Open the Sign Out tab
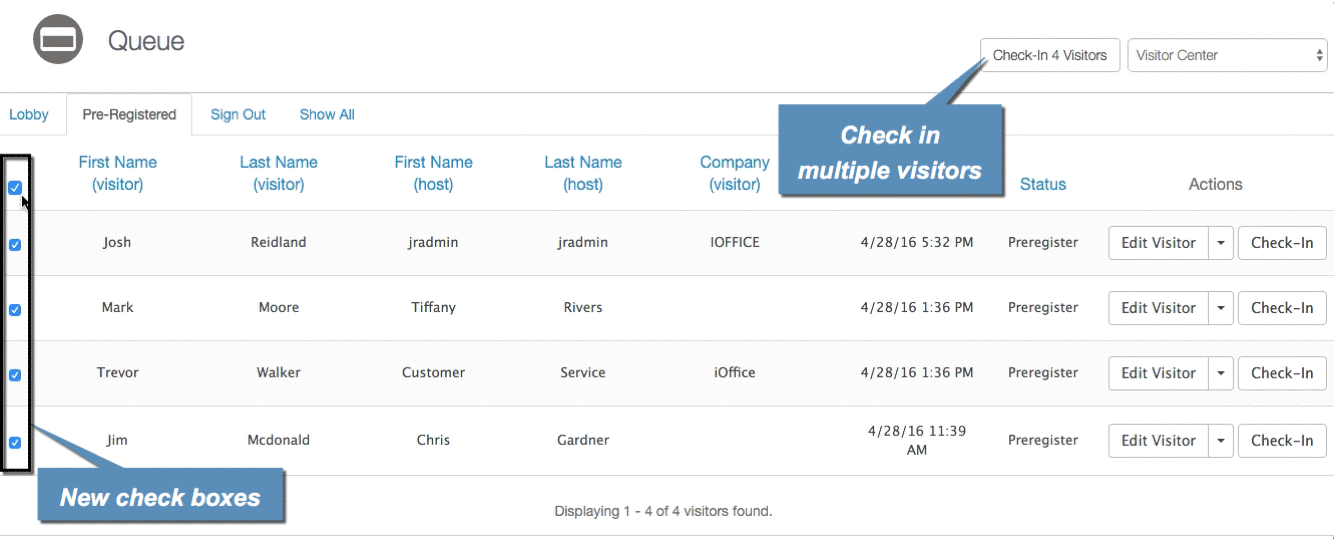Screen dimensions: 1334x540 pyautogui.click(x=238, y=115)
